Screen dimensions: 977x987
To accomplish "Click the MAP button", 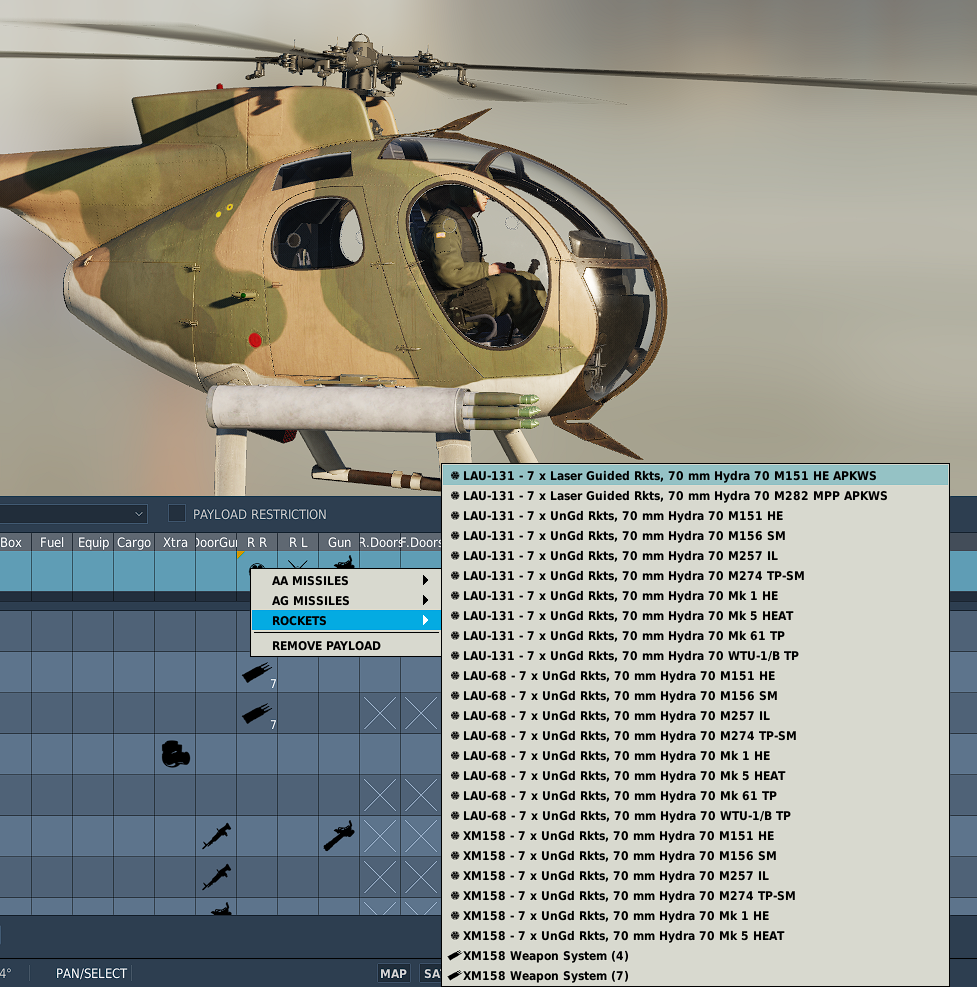I will [x=393, y=973].
